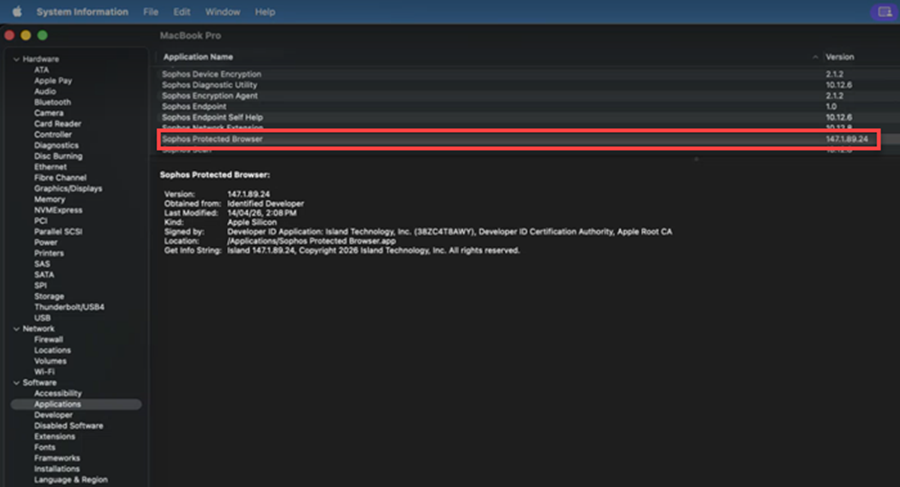Screen dimensions: 900x487
Task: Open the Window menu
Action: (222, 12)
